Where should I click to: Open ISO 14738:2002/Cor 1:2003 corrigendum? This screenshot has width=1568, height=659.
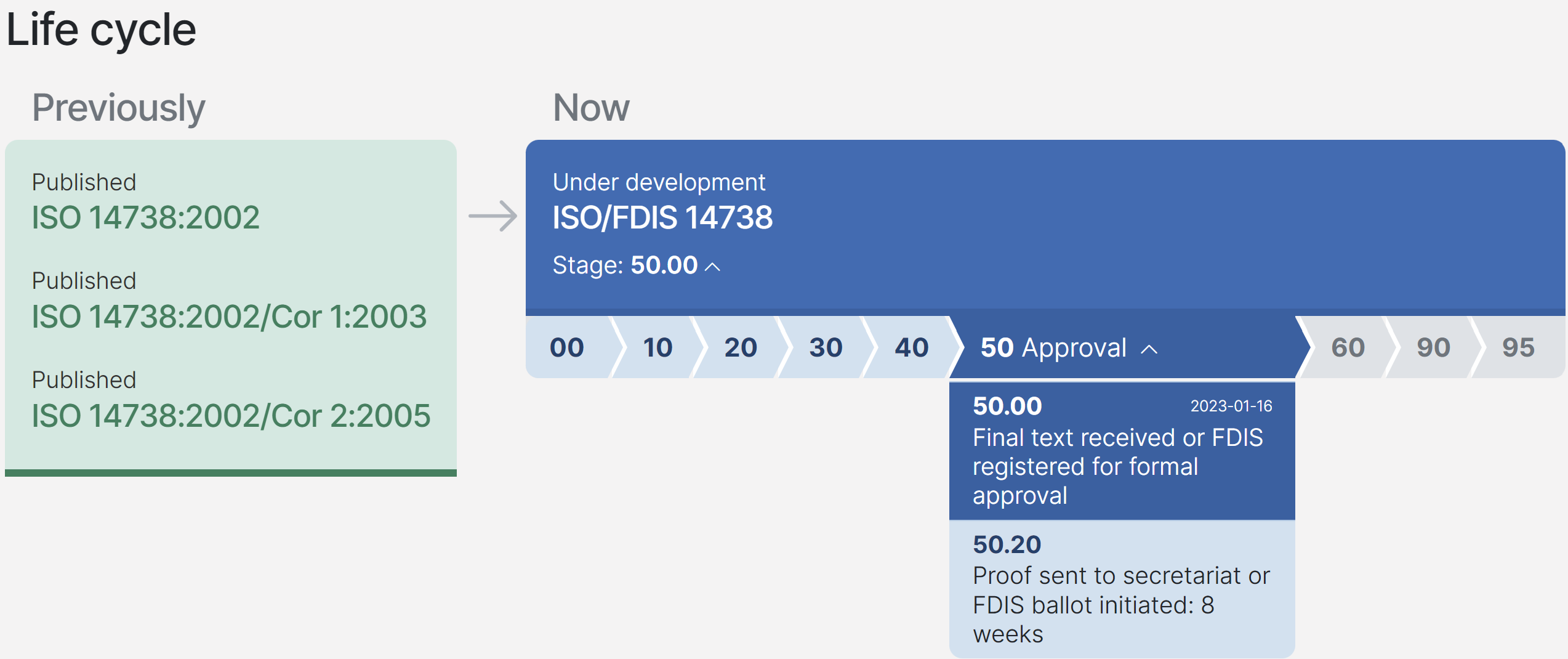click(x=229, y=316)
